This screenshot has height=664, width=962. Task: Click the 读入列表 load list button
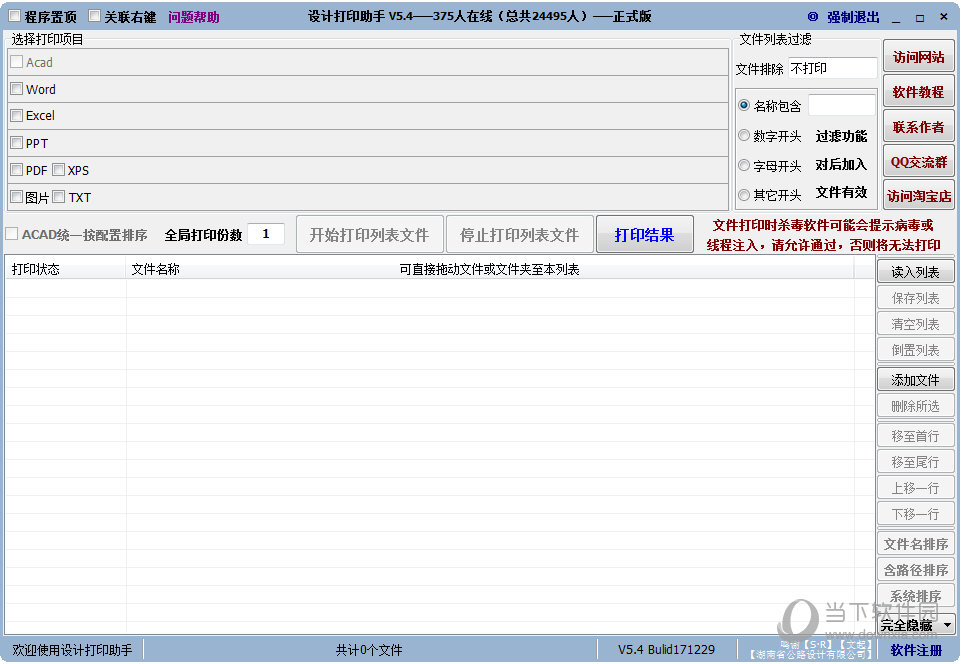coord(915,272)
